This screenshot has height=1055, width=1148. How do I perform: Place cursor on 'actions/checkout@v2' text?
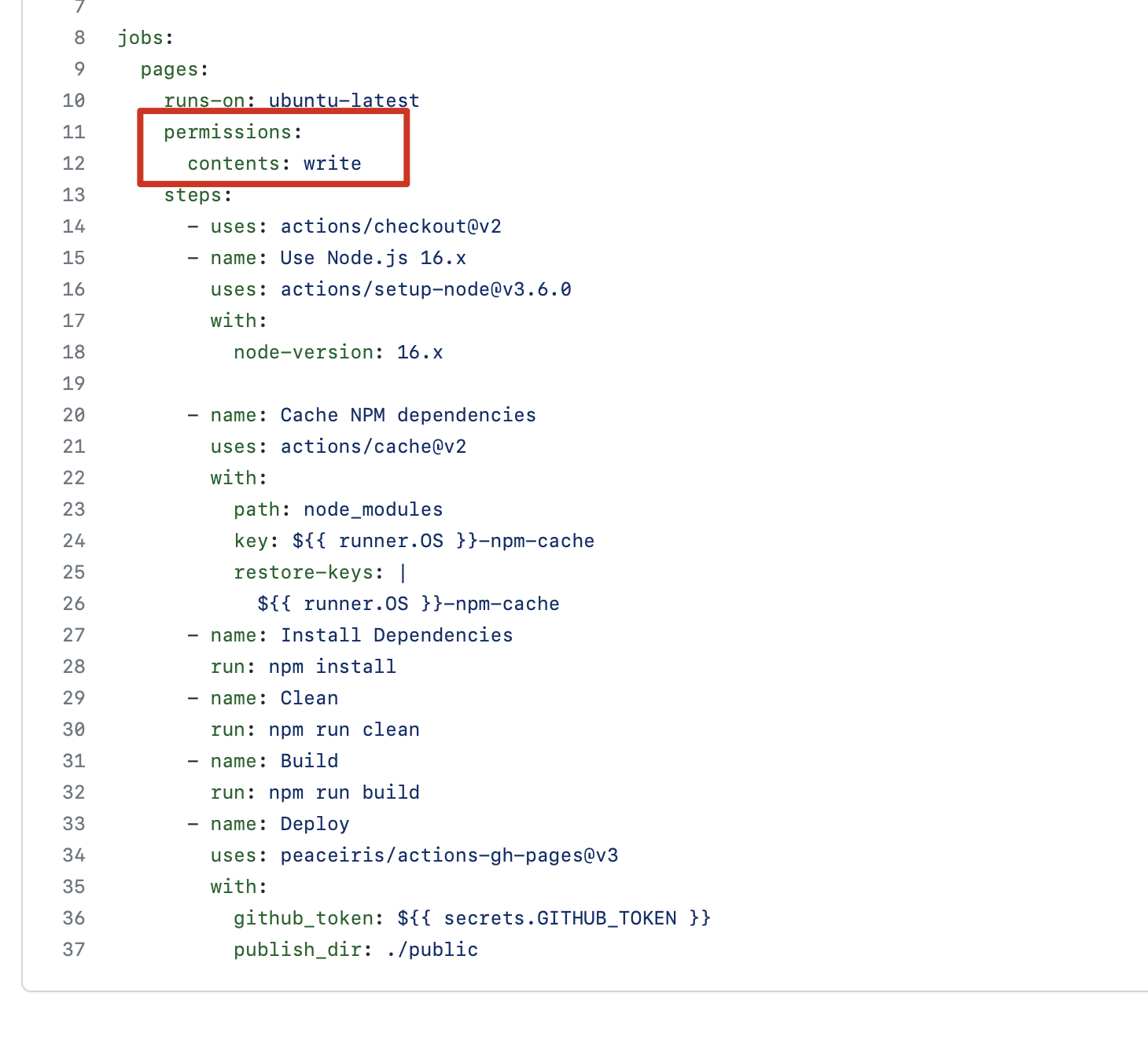(391, 226)
